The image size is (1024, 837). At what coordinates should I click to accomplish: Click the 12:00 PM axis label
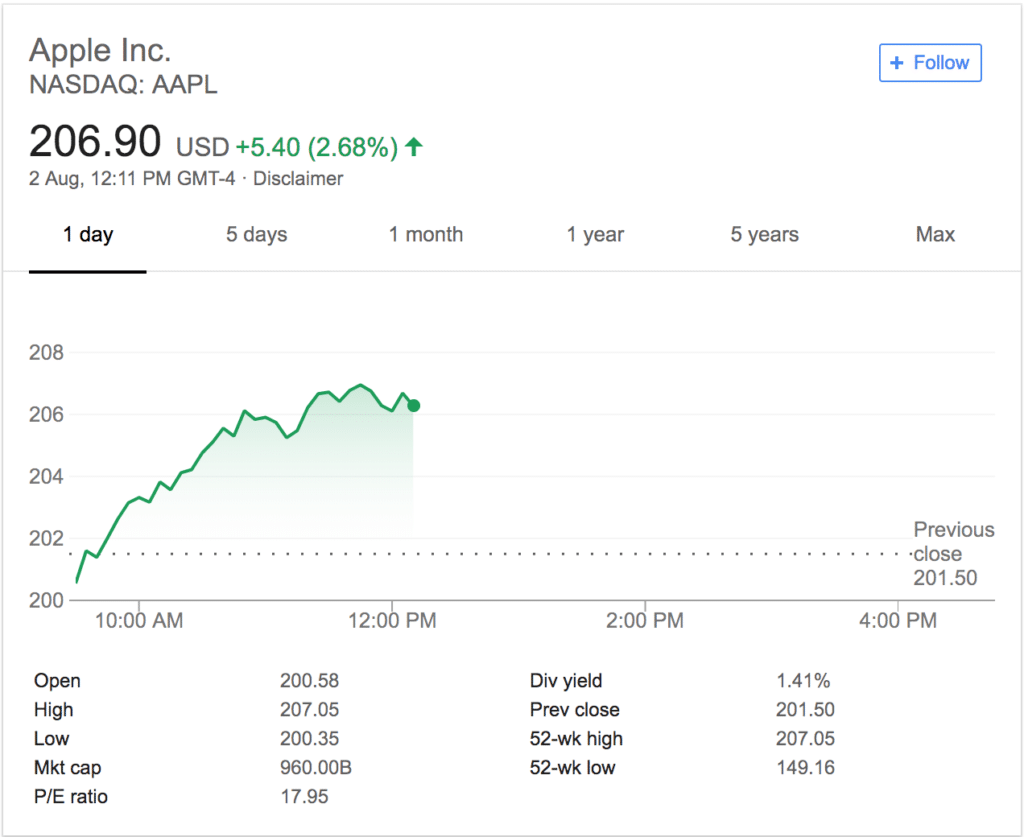point(392,621)
